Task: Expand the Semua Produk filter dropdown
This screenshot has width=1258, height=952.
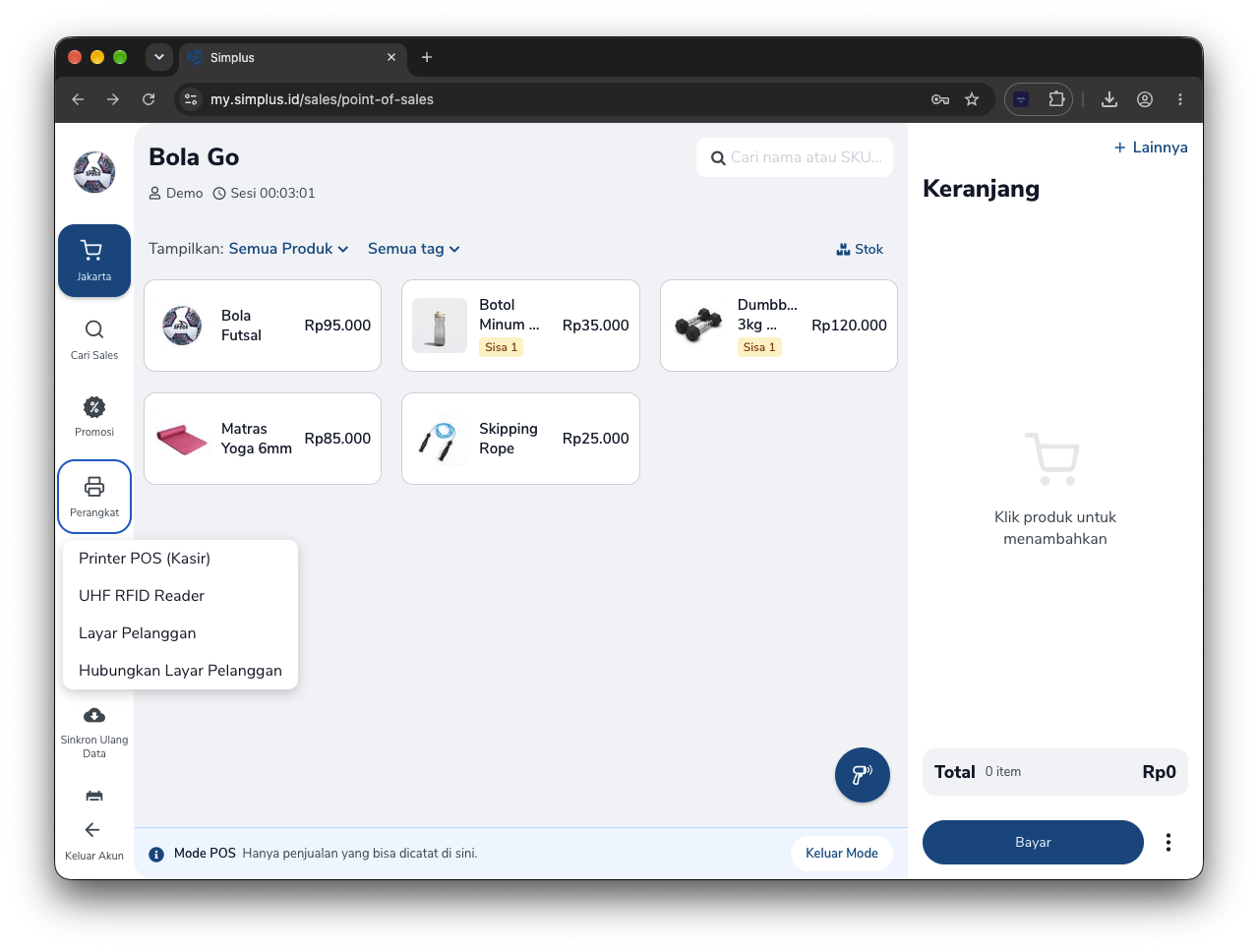Action: click(288, 249)
